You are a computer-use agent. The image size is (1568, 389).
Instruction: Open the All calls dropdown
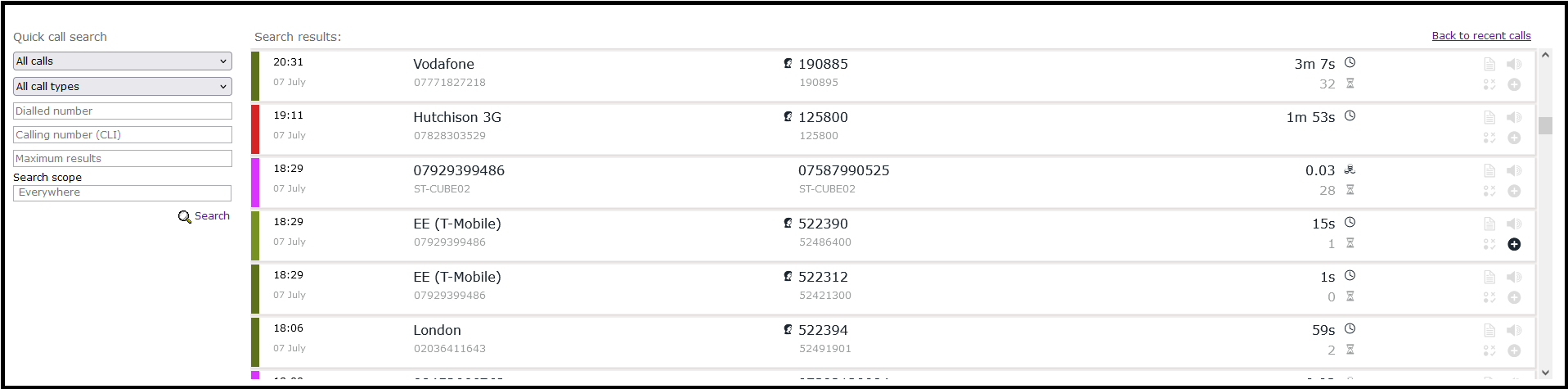(x=123, y=61)
